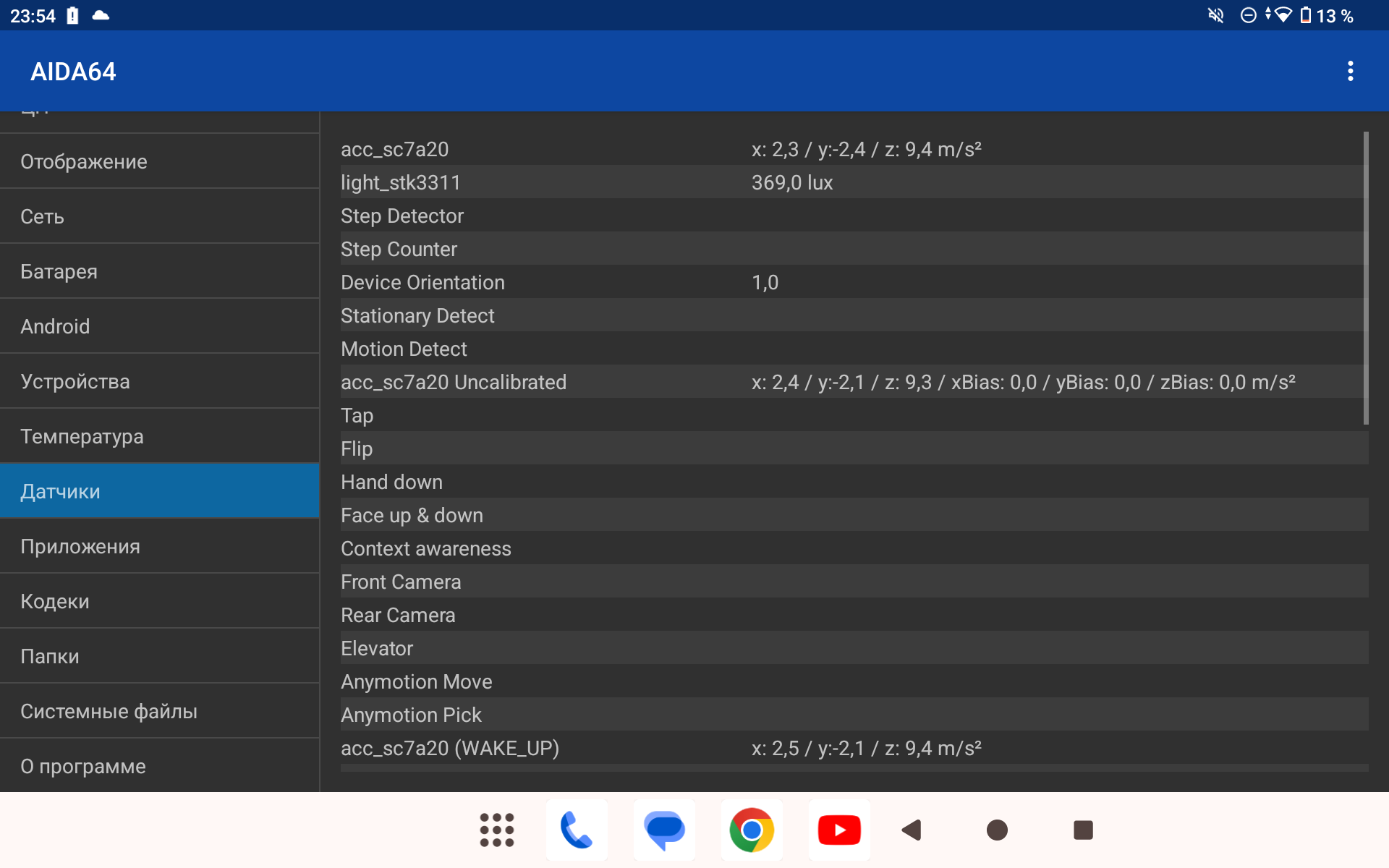Open the Приложения section

click(159, 546)
